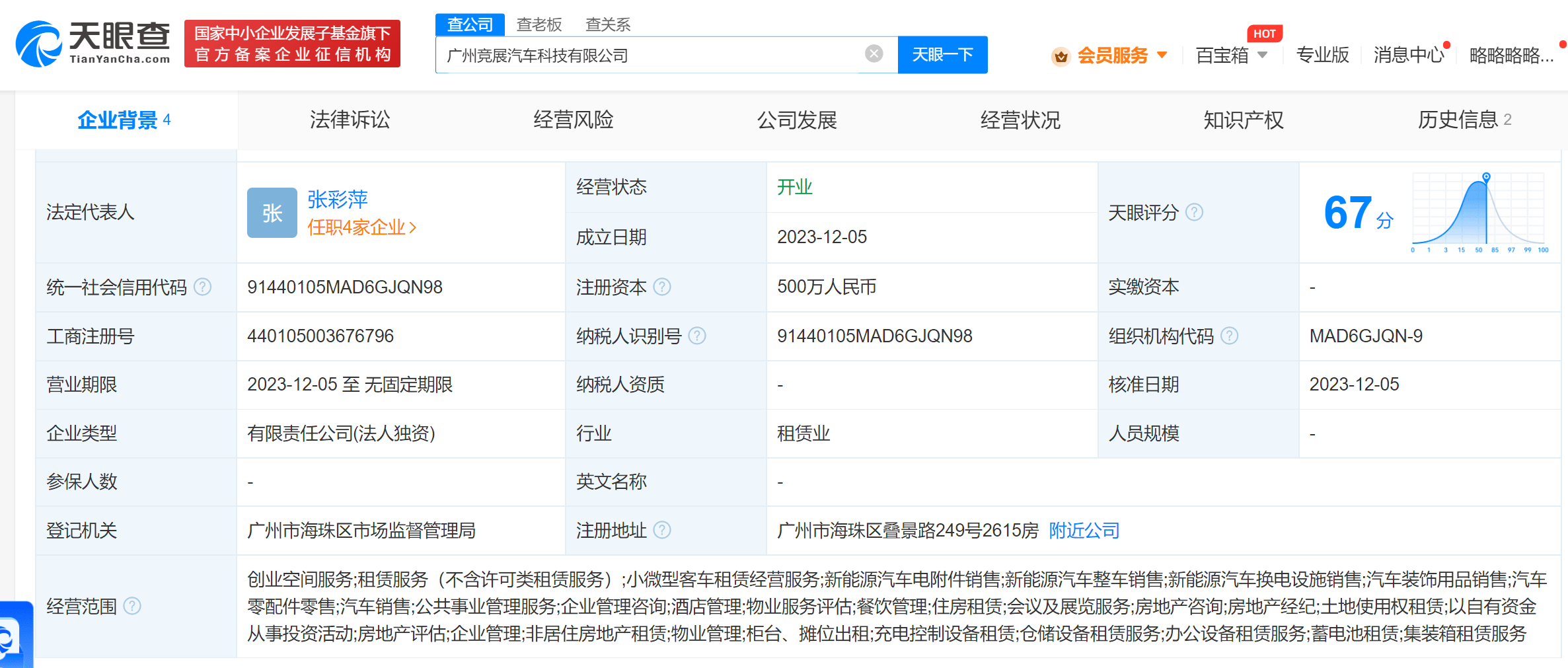
Task: Open the 历史信息 tab
Action: coord(1464,120)
